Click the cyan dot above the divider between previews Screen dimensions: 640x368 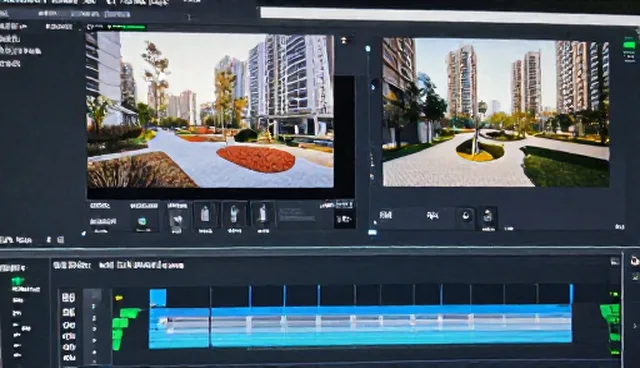[x=368, y=49]
